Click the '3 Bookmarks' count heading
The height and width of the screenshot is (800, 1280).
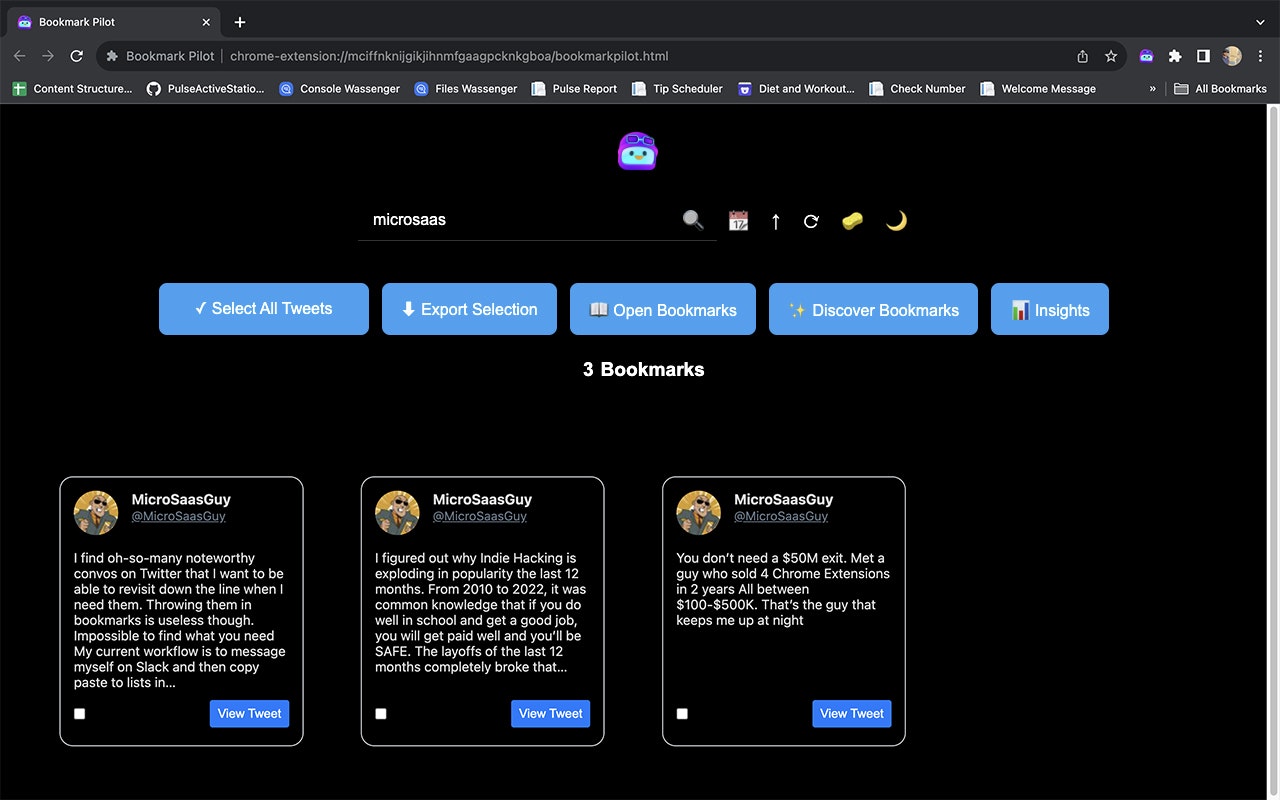643,369
